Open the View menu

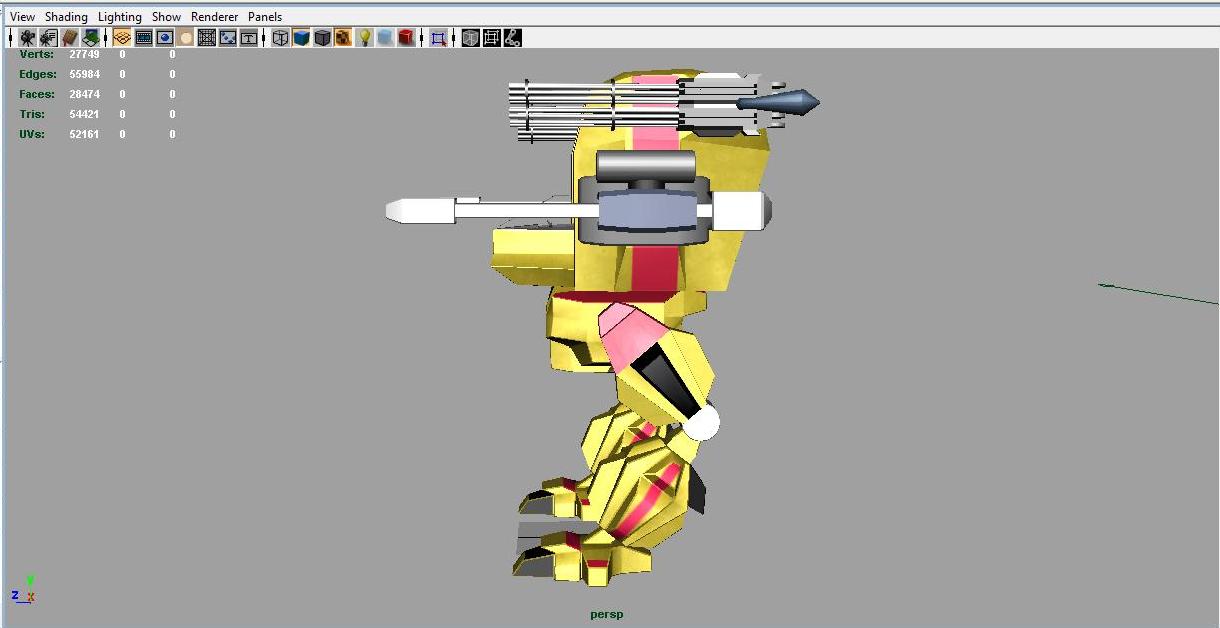(x=22, y=17)
